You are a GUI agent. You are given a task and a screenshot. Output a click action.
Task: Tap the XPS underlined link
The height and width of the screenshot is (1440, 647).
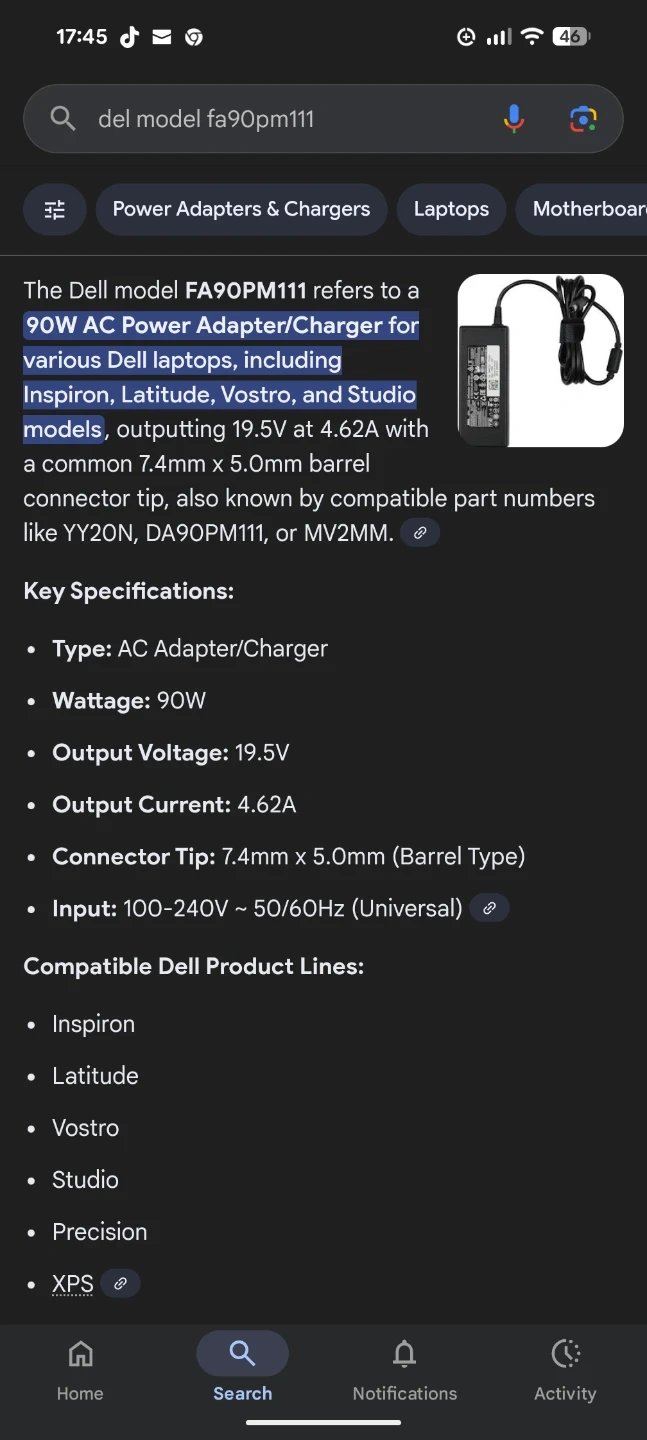point(73,1284)
